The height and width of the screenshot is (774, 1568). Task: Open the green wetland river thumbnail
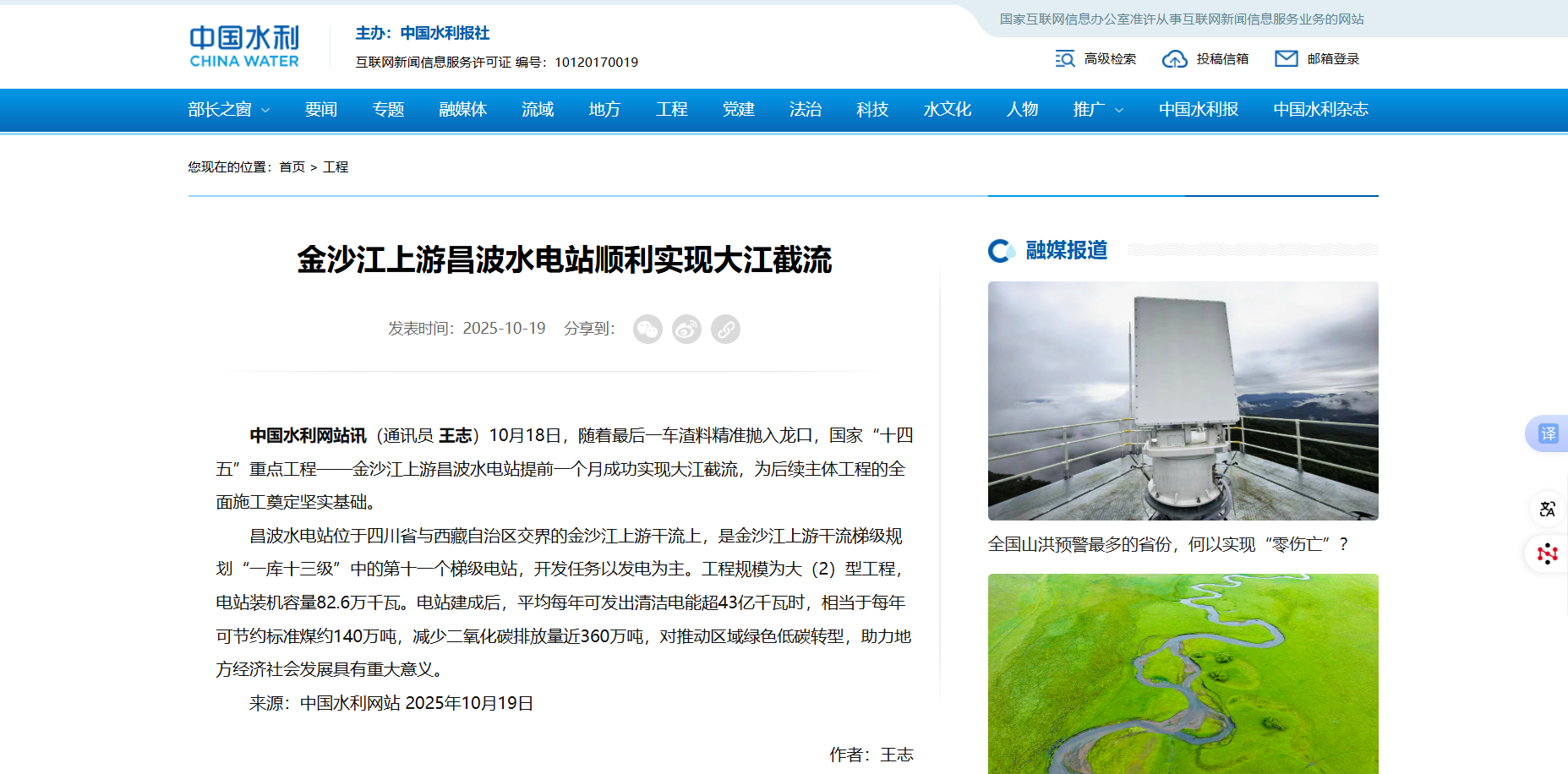click(x=1183, y=673)
